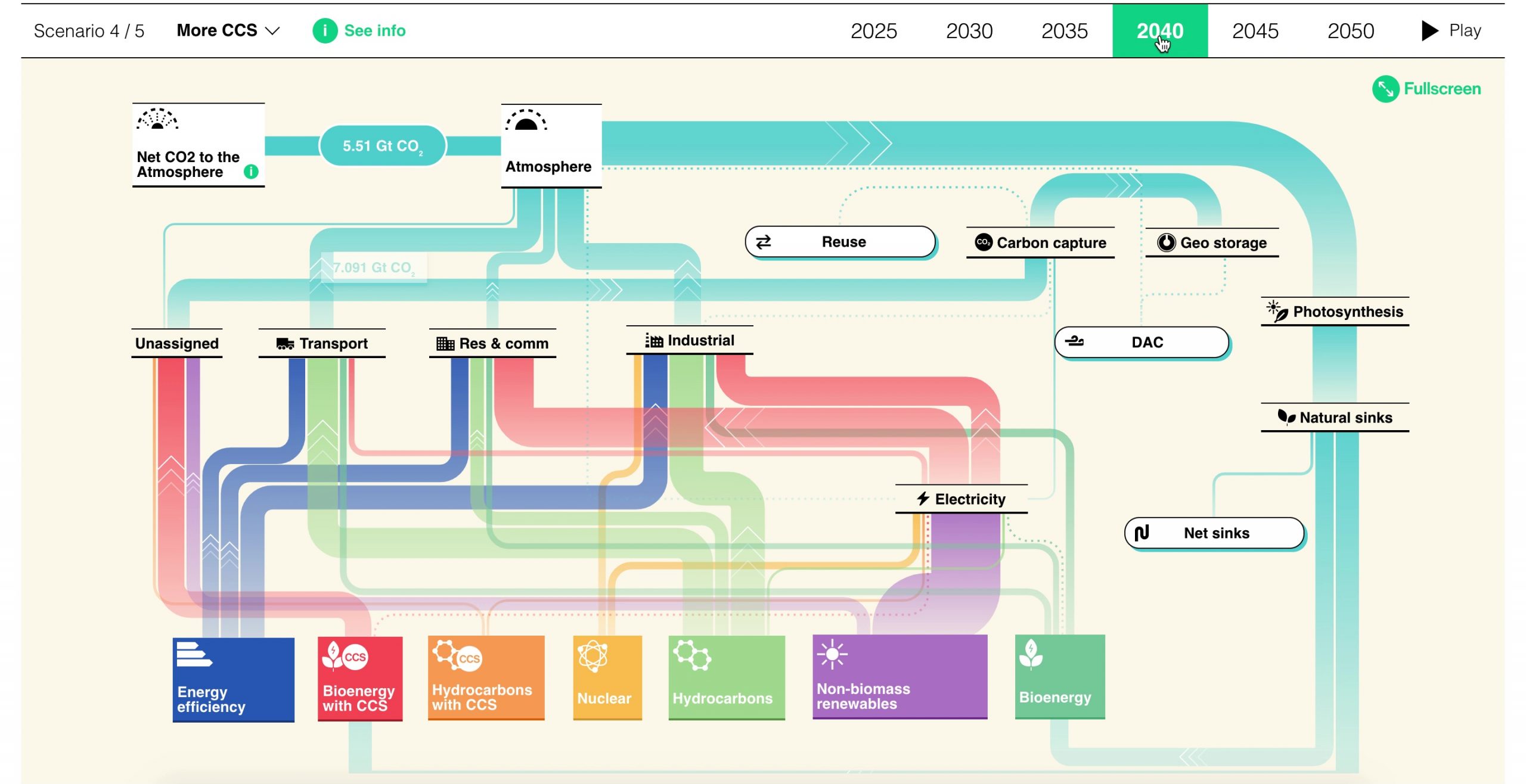
Task: Click the Carbon capture CO2 icon
Action: click(x=983, y=242)
